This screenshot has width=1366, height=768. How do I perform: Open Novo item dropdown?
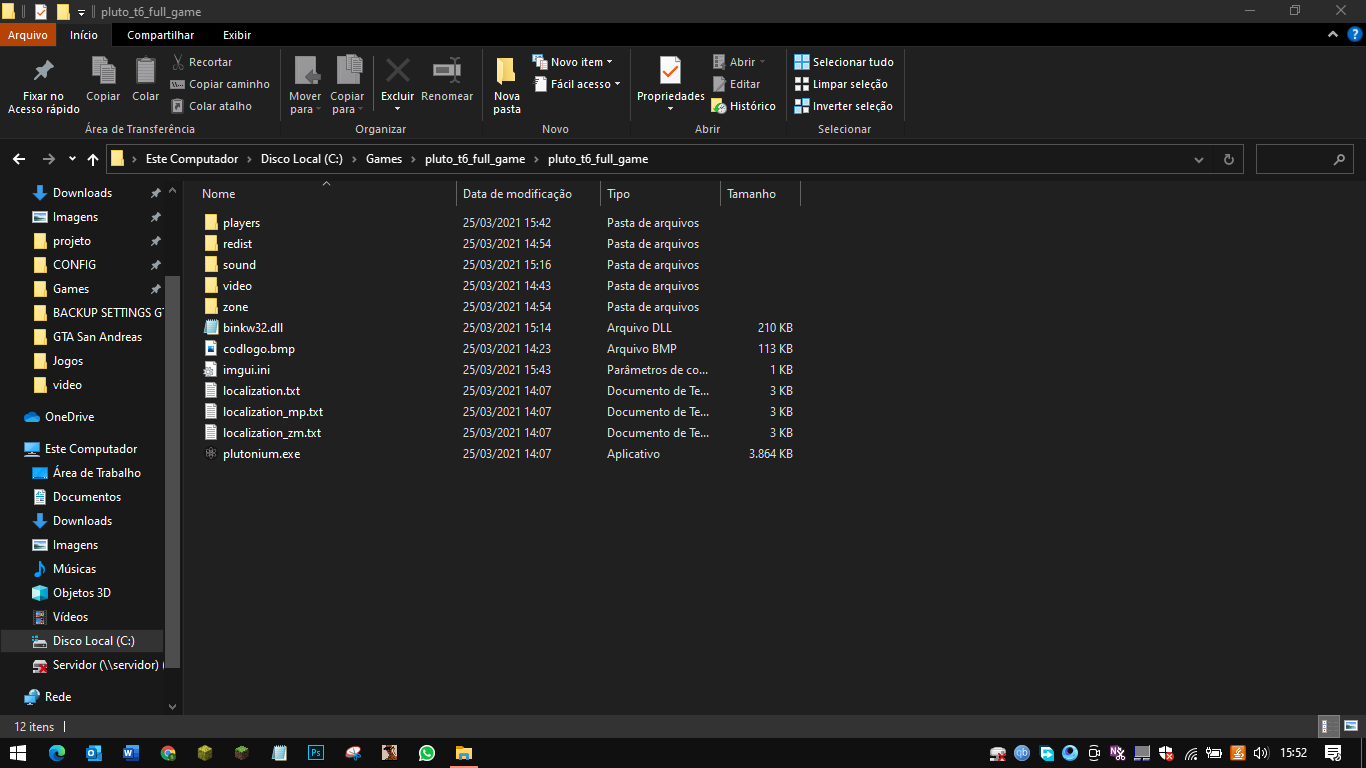(573, 62)
